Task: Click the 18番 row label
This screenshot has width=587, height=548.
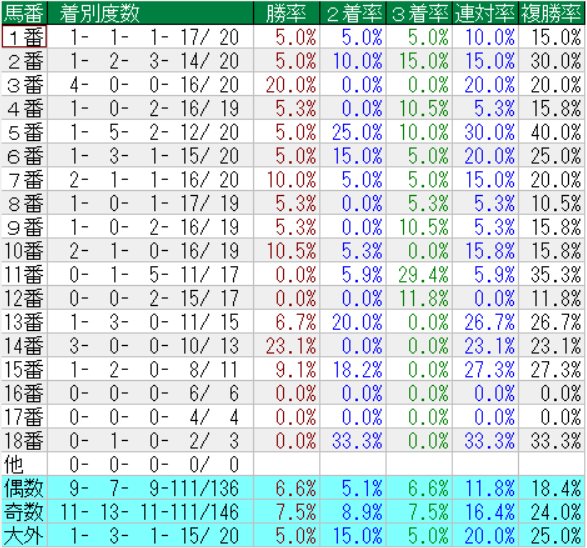Action: coord(24,441)
